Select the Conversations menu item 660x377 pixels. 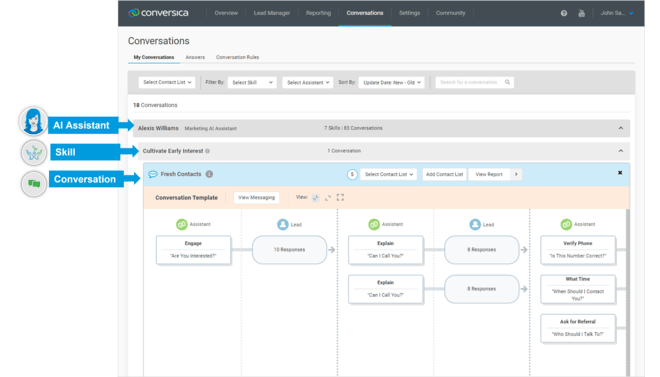coord(365,13)
